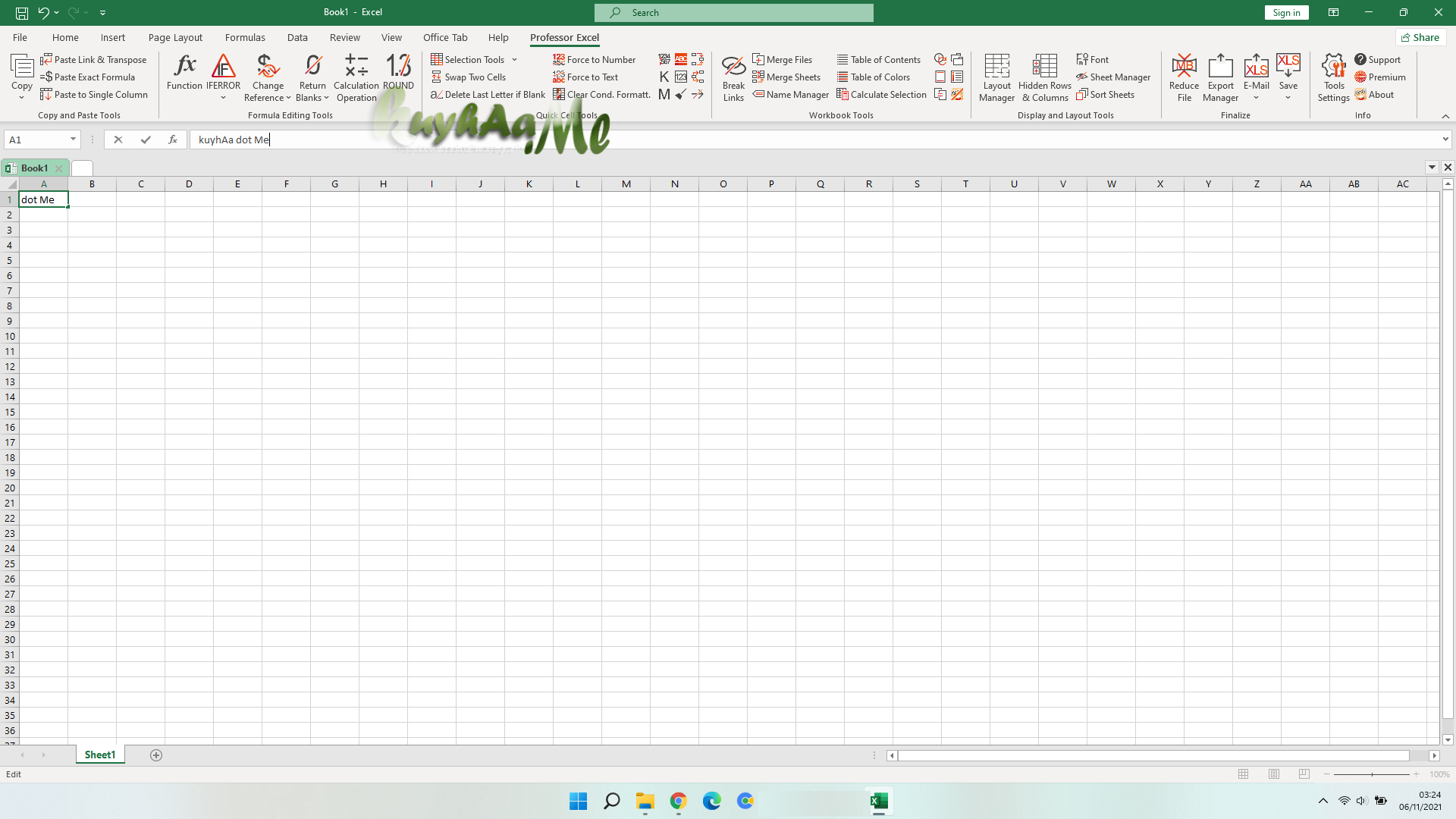Screen dimensions: 1456x819
Task: Switch to the Office Tab ribbon tab
Action: [445, 37]
